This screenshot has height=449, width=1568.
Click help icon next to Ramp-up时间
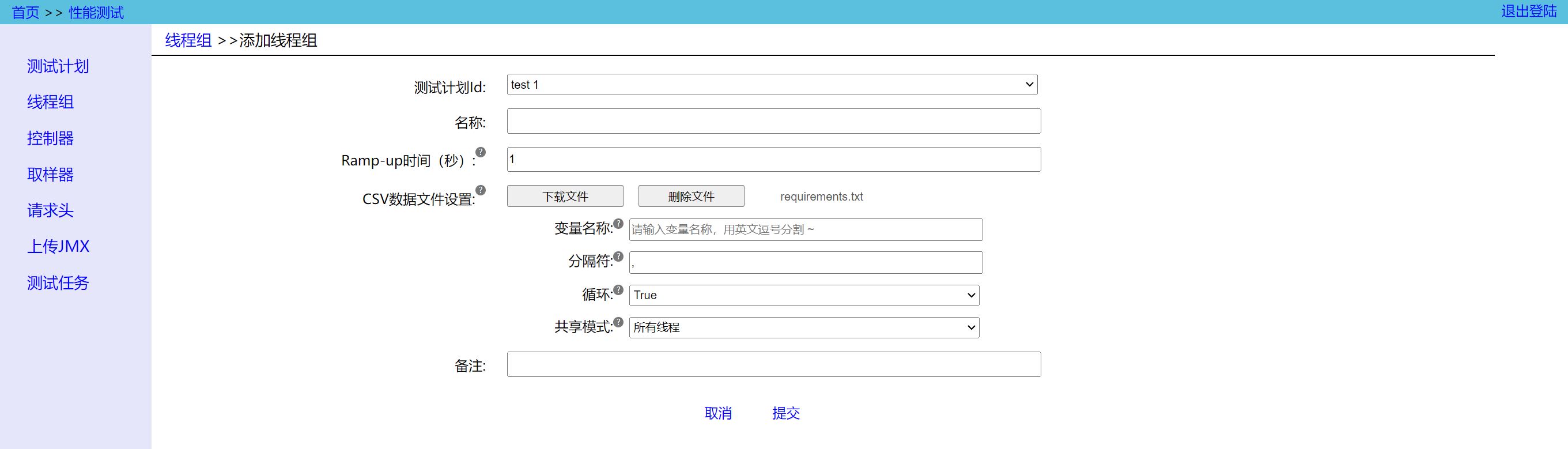(x=480, y=152)
